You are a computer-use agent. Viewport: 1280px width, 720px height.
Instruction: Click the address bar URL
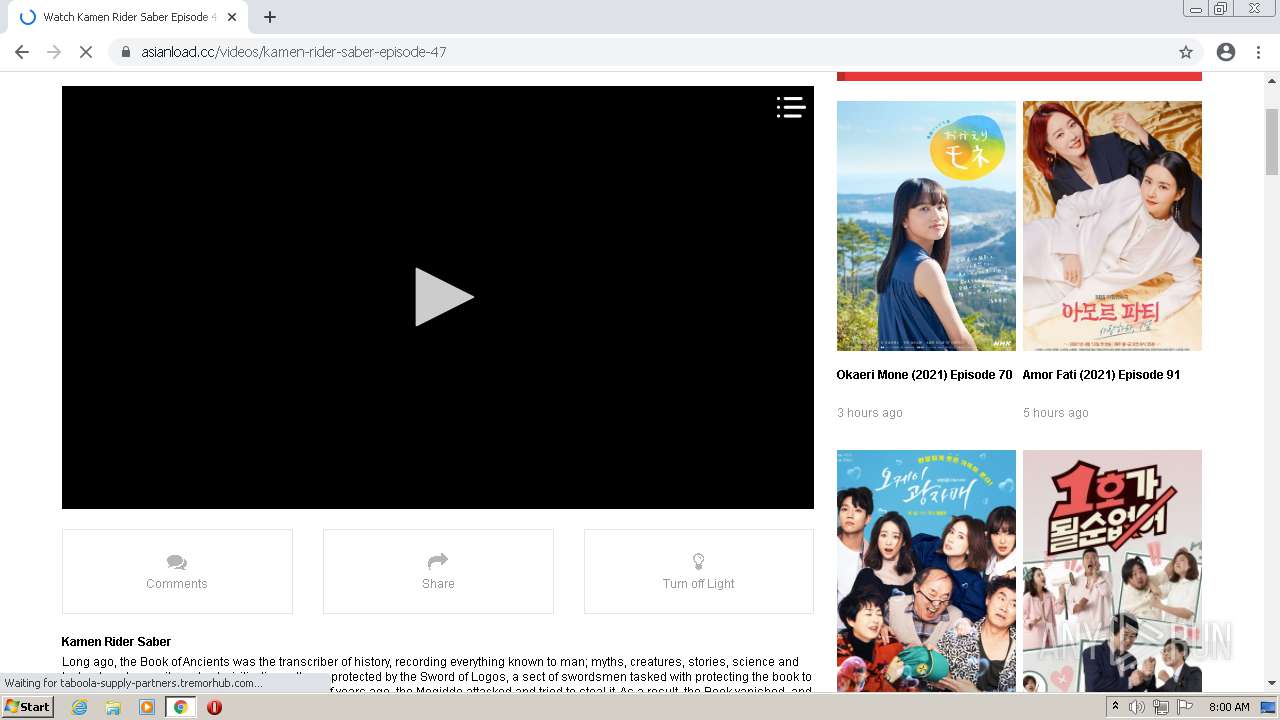tap(294, 52)
